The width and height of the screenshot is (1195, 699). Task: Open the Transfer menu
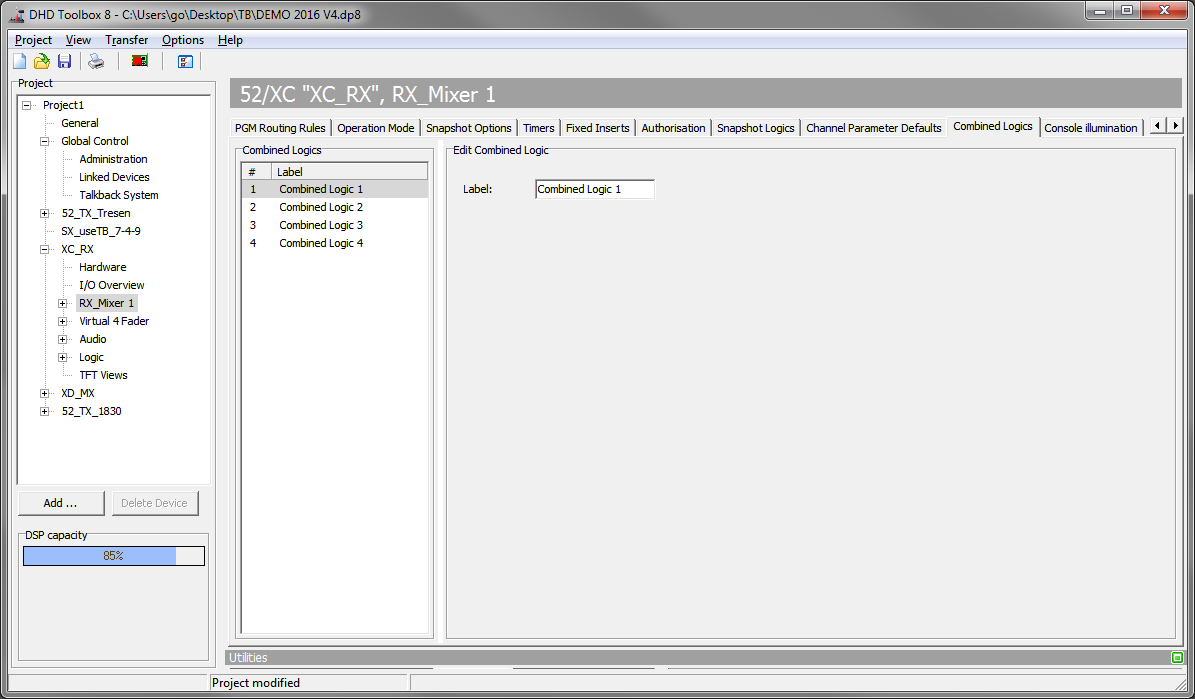point(126,40)
